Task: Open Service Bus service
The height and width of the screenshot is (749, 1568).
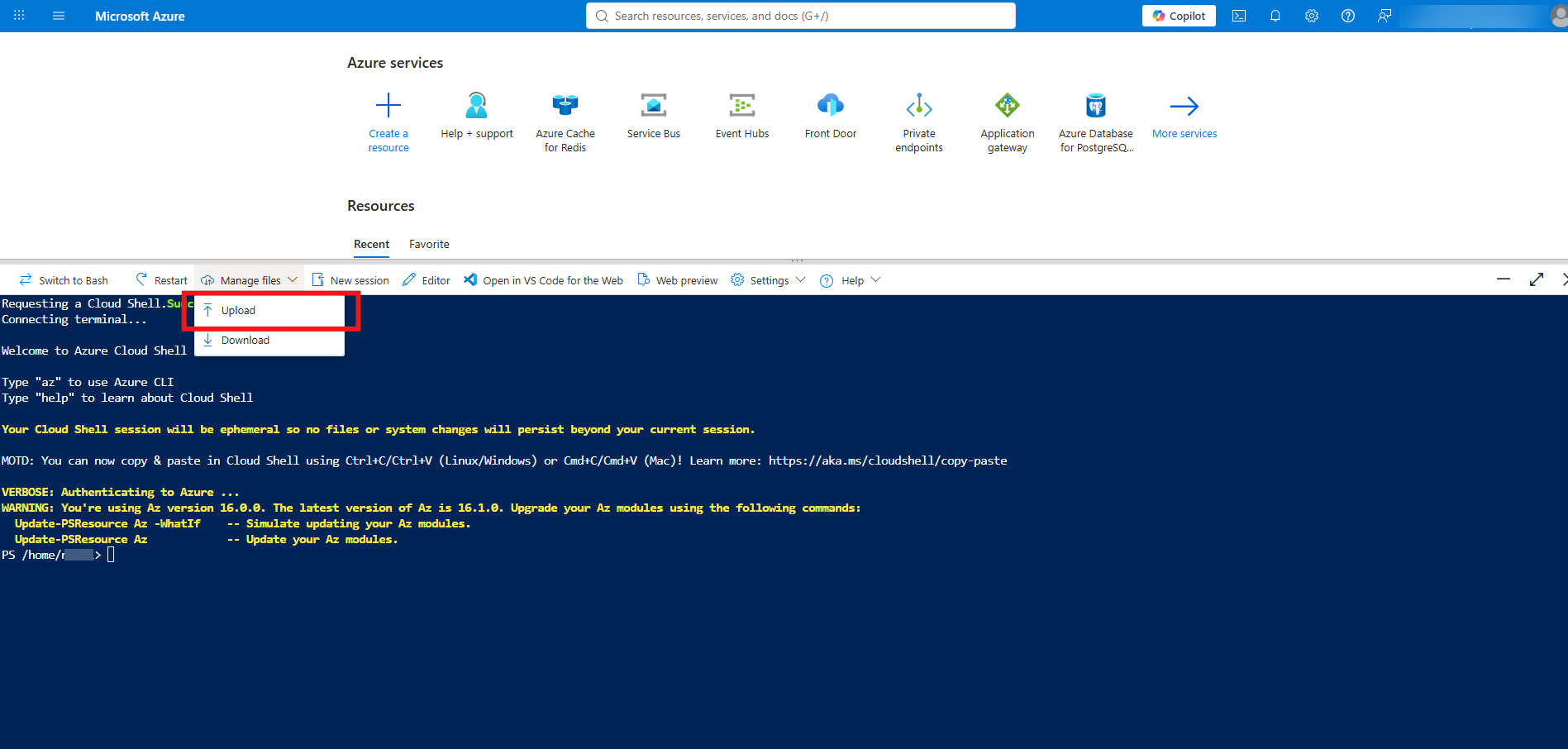Action: point(654,116)
